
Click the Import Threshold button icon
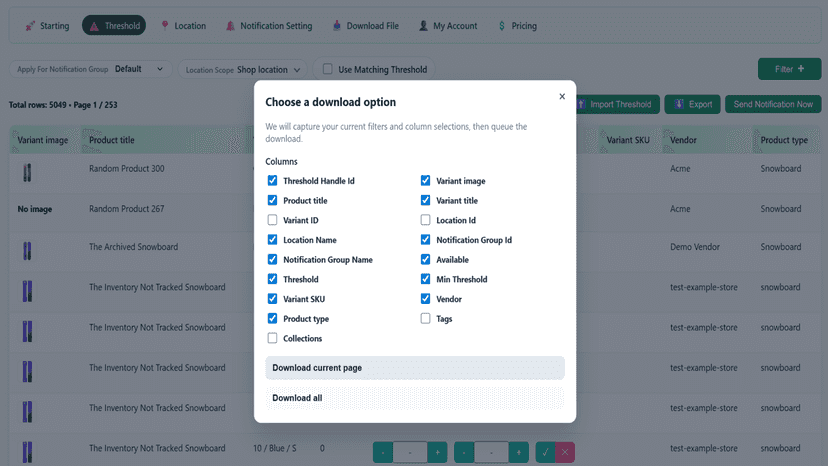[581, 104]
